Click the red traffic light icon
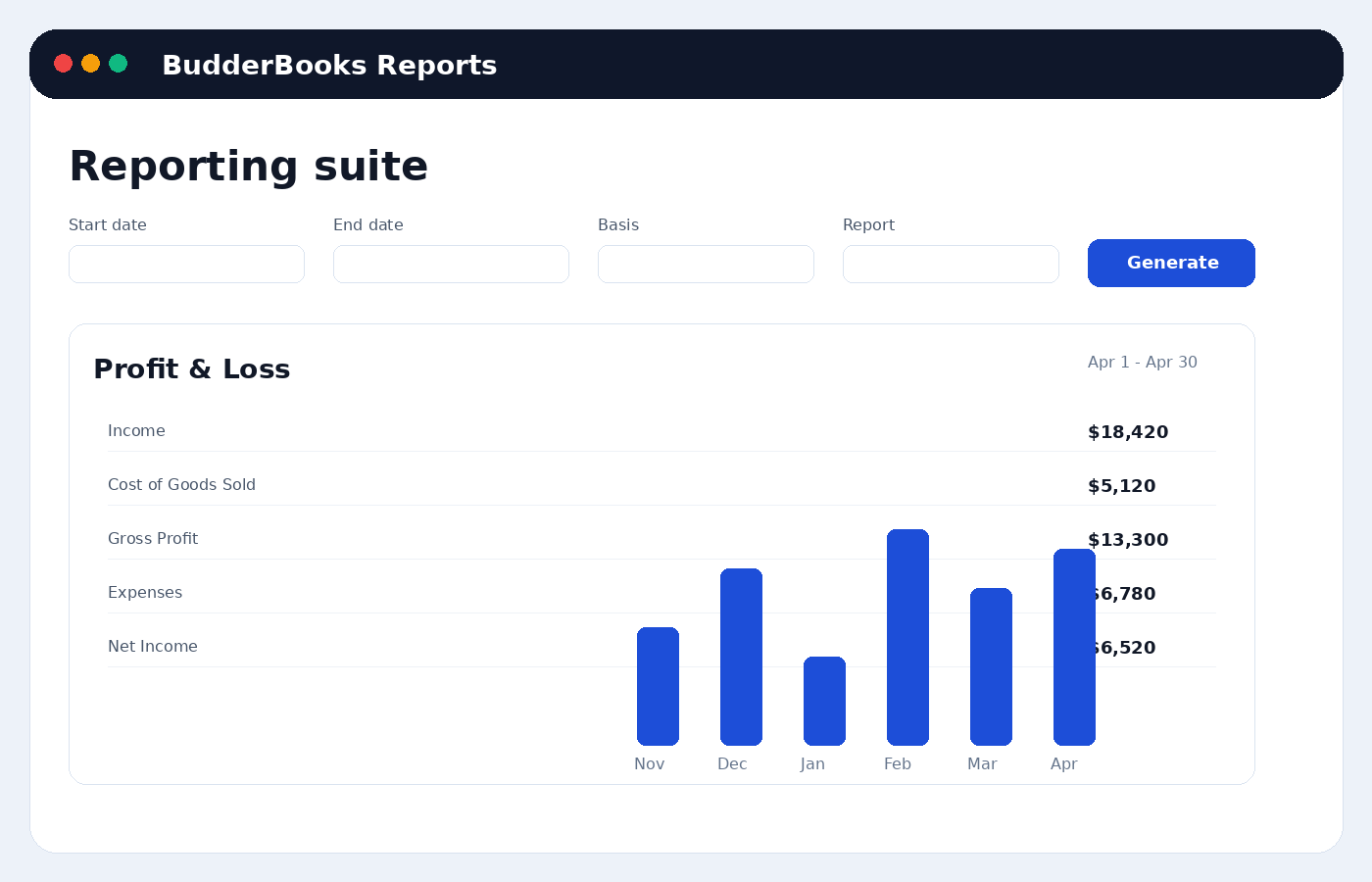 click(63, 63)
